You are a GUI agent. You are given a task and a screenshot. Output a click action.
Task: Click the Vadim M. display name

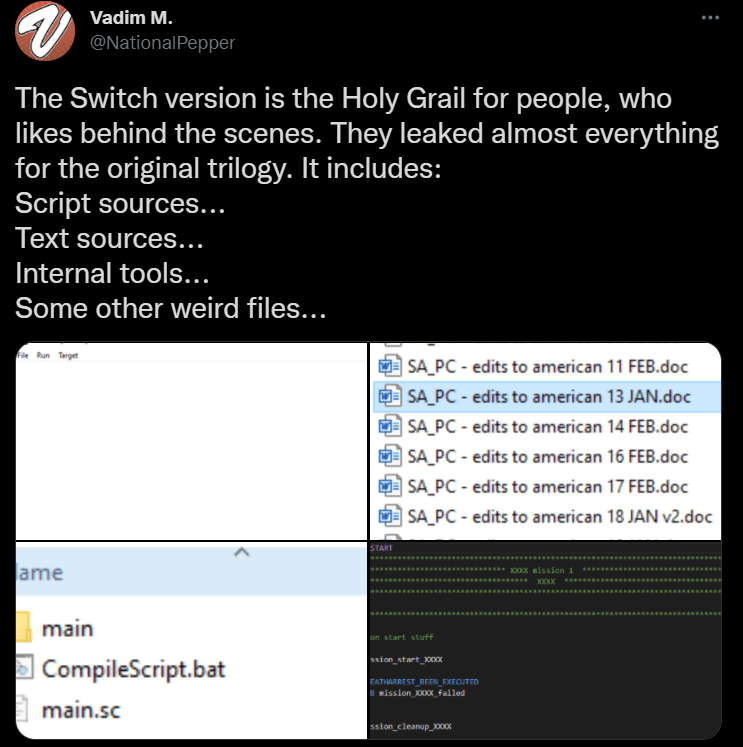(131, 18)
